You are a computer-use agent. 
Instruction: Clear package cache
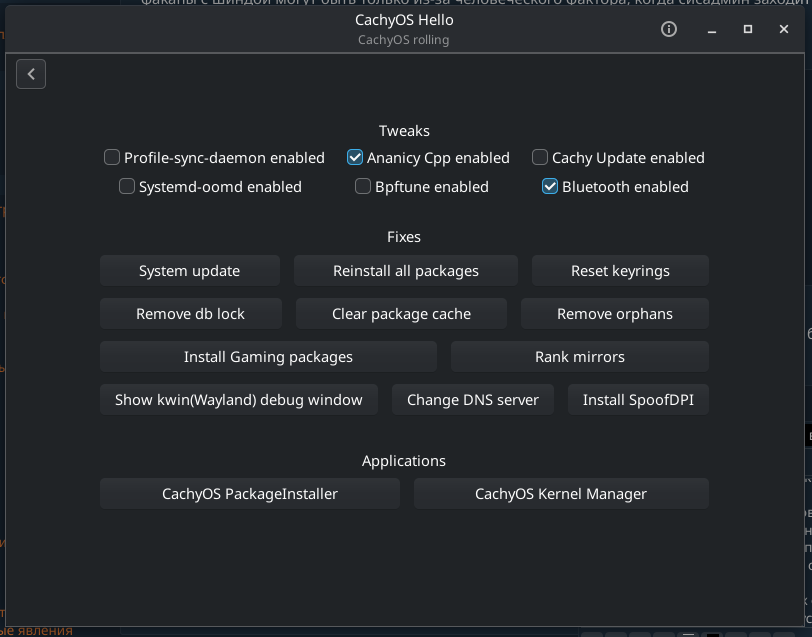click(x=401, y=313)
